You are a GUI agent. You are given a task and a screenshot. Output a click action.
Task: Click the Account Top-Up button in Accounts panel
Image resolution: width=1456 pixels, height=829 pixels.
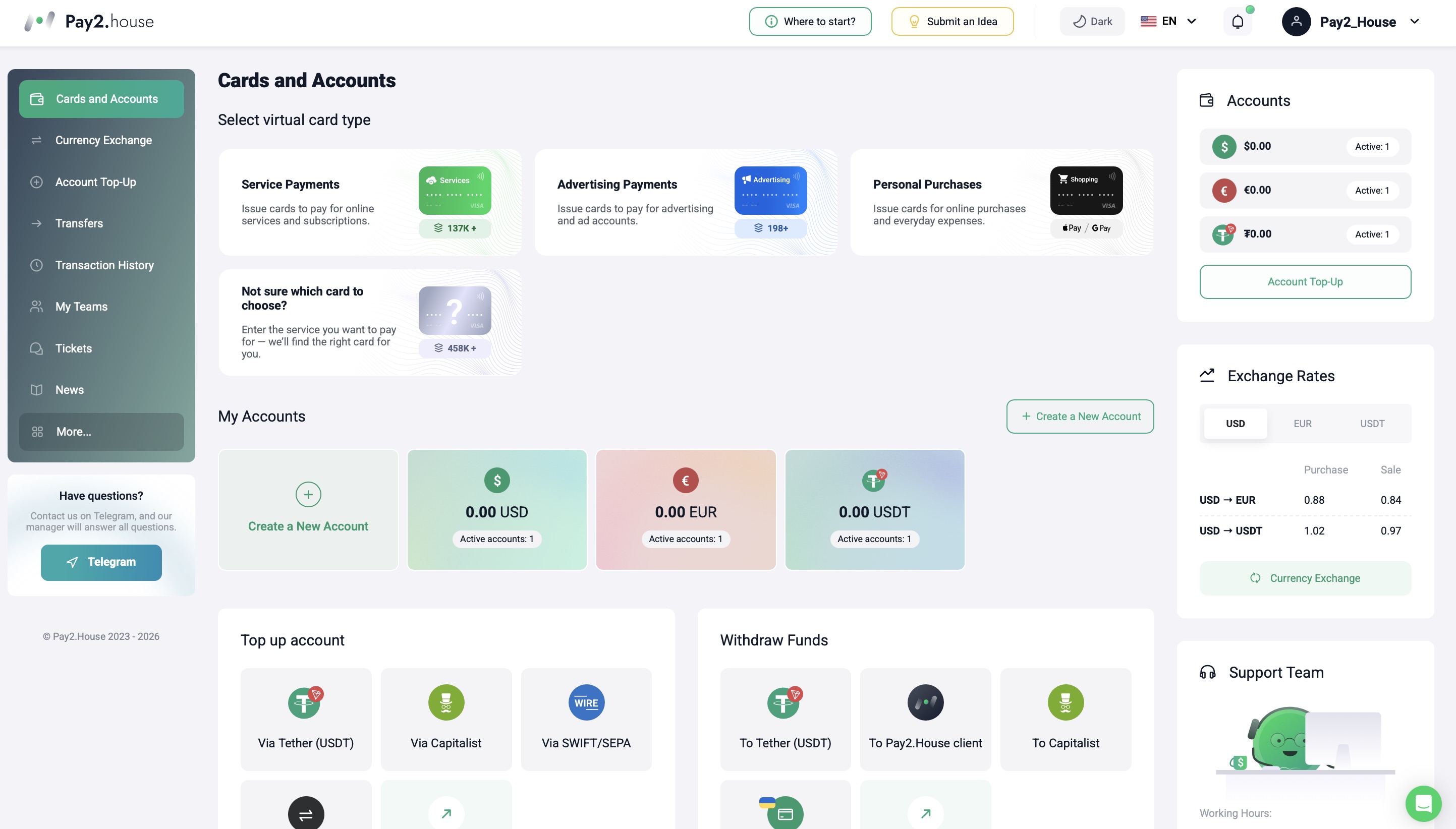click(1305, 282)
